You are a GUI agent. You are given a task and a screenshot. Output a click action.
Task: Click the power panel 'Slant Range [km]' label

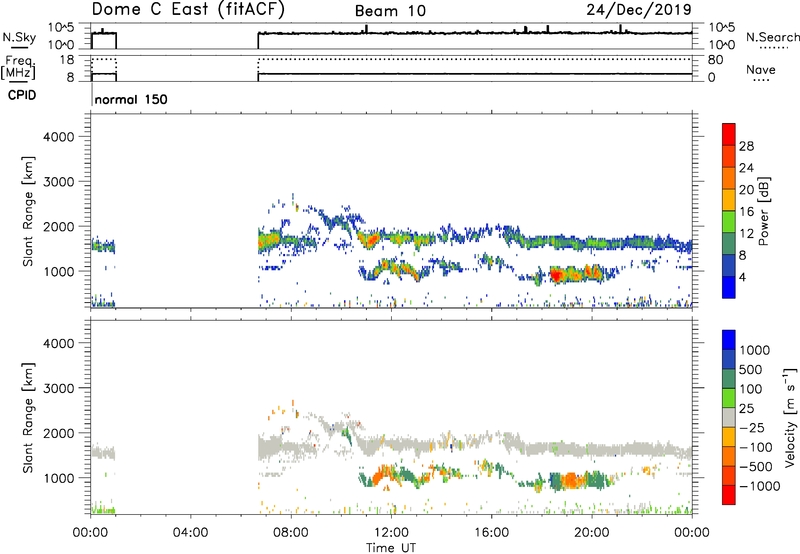[28, 211]
